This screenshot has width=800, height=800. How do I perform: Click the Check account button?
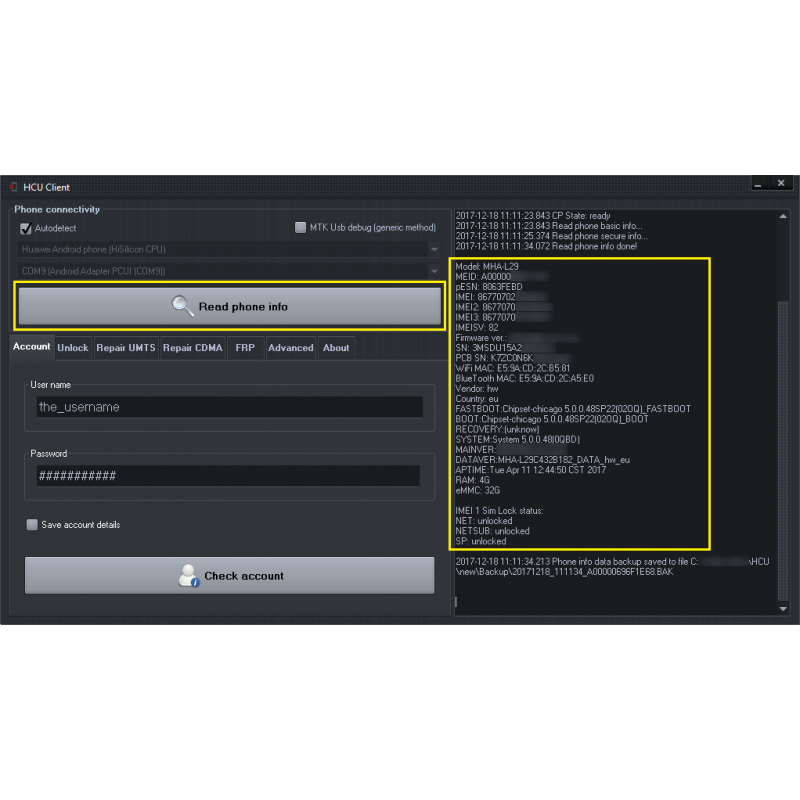pyautogui.click(x=230, y=576)
